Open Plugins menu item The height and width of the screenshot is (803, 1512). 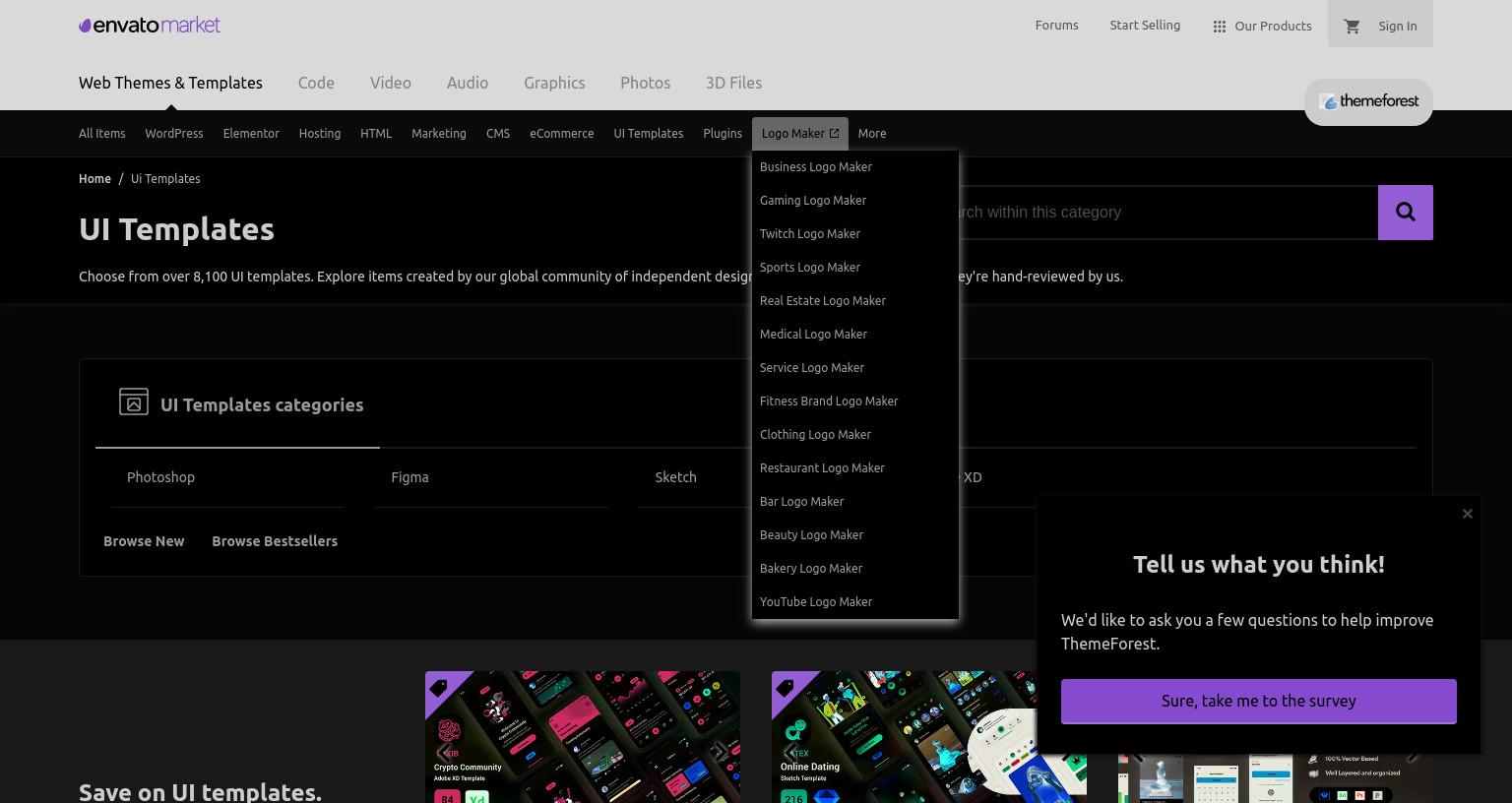tap(723, 133)
